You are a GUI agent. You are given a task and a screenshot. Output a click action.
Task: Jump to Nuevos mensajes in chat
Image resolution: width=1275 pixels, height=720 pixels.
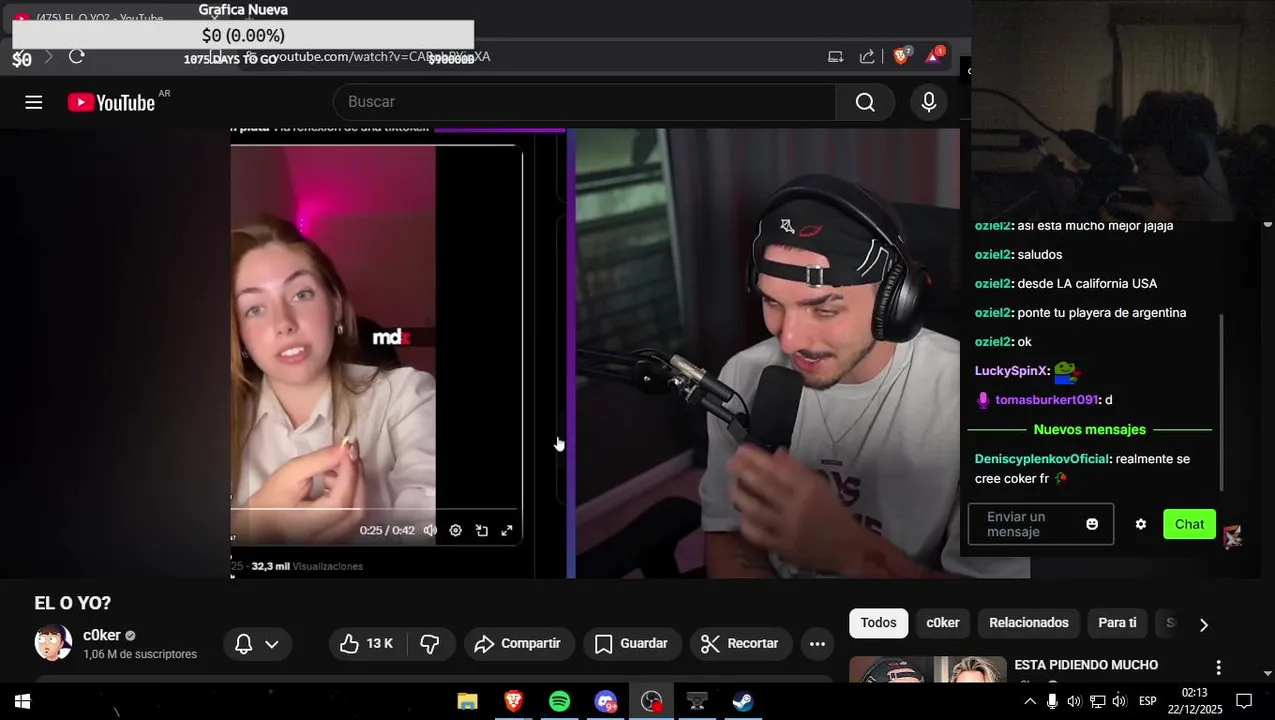click(x=1089, y=430)
